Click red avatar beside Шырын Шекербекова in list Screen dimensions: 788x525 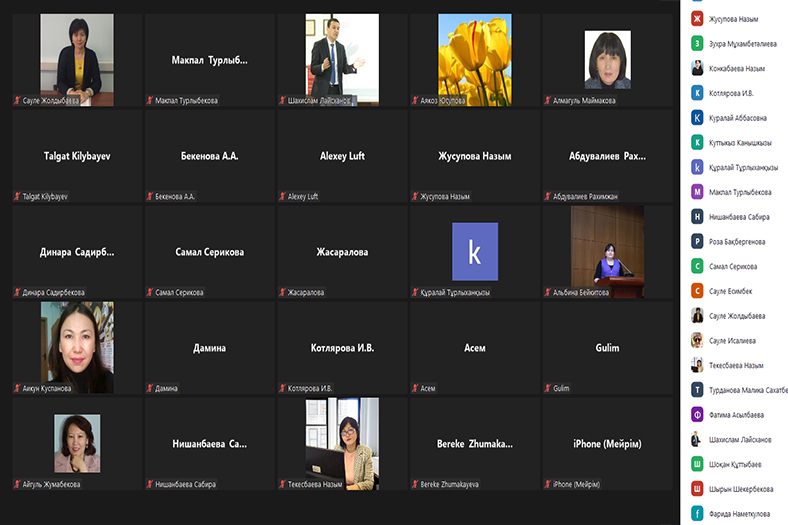pos(697,488)
